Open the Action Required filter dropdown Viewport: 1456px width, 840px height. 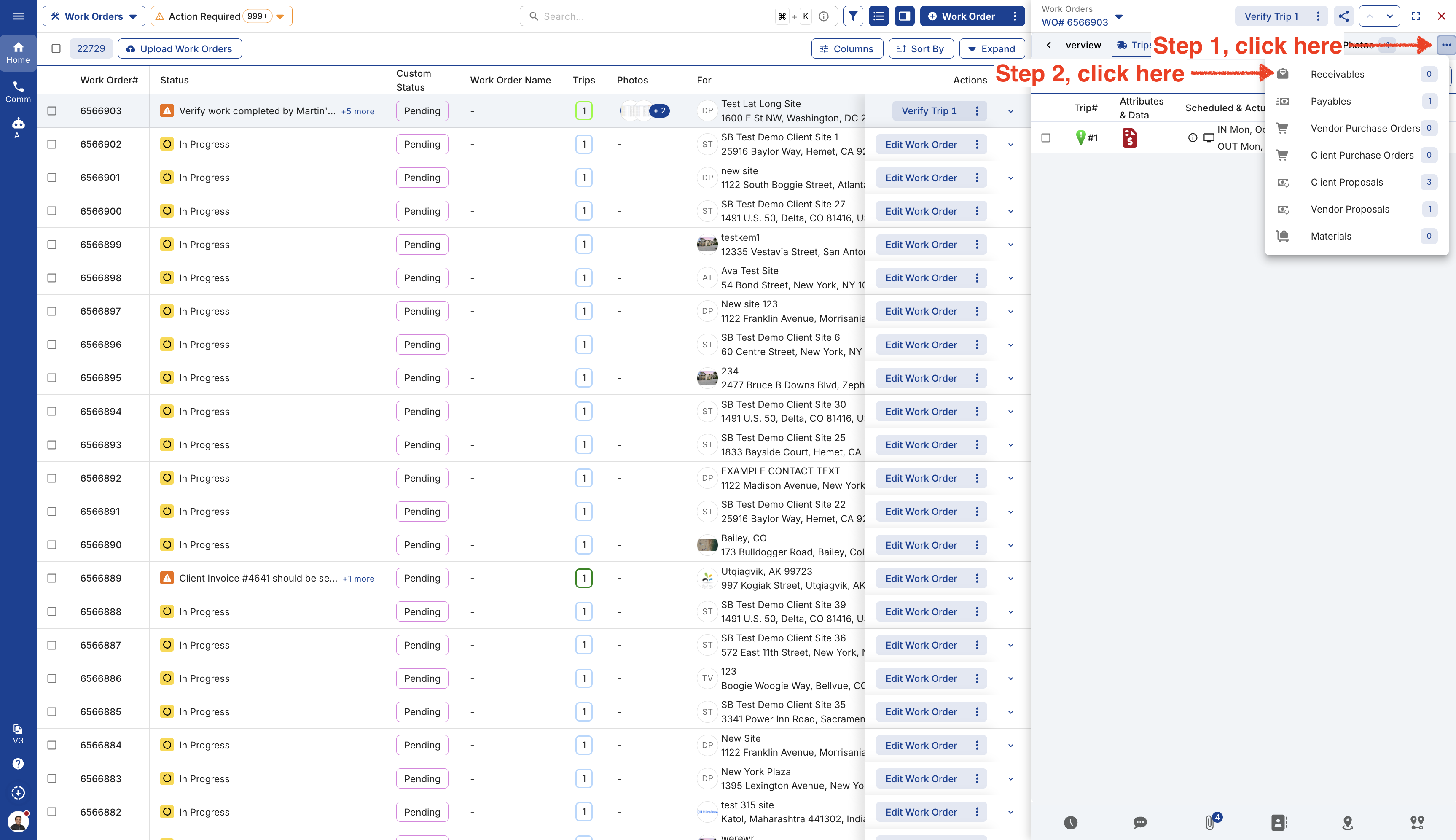pyautogui.click(x=221, y=16)
